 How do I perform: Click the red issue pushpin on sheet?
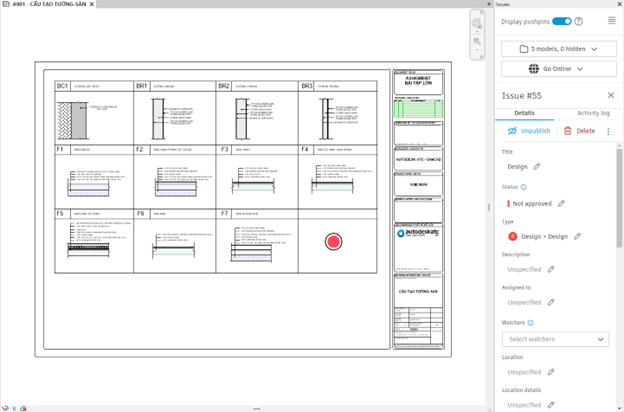tap(333, 241)
